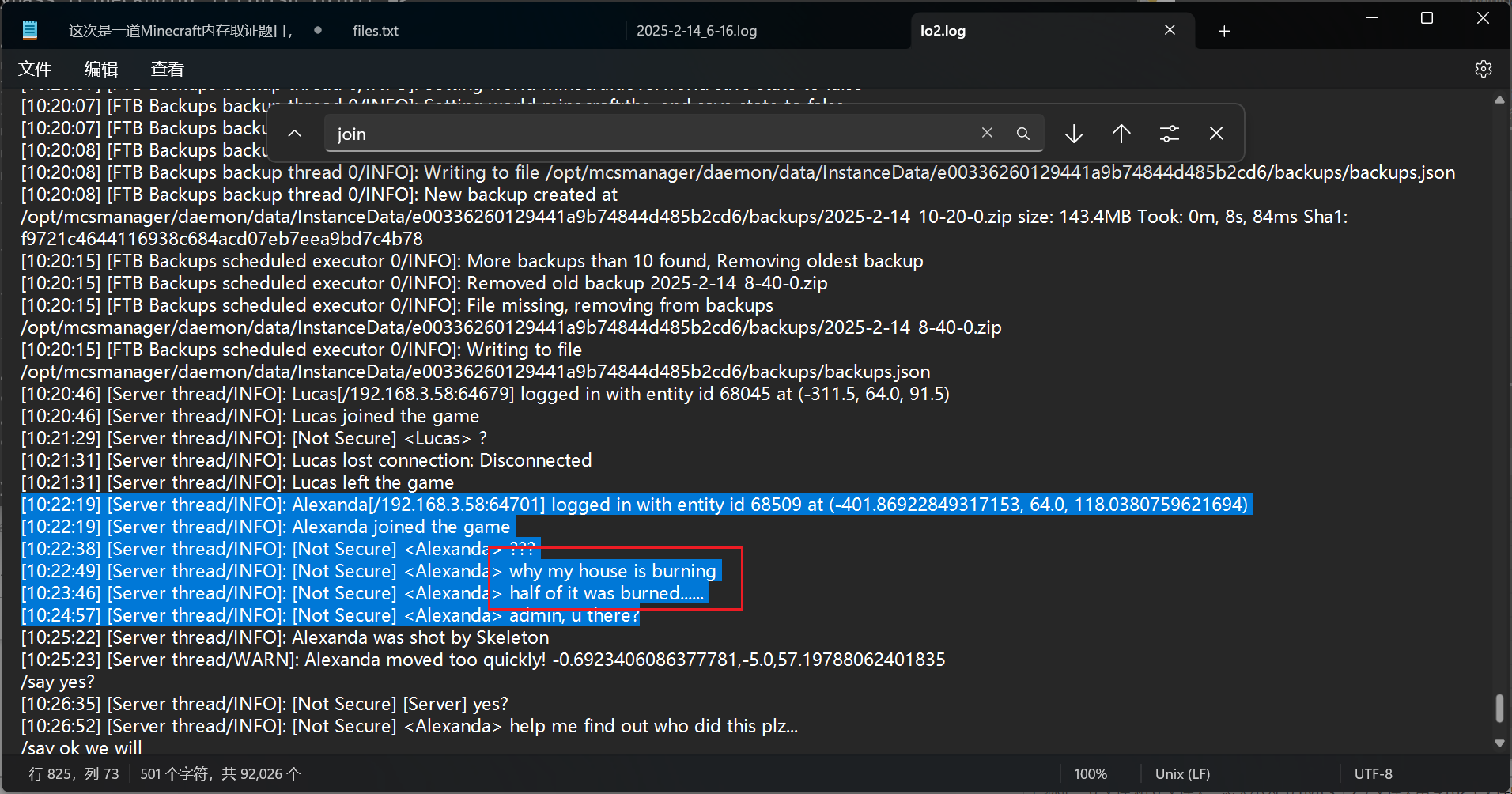The width and height of the screenshot is (1512, 794).
Task: Click the line 'Alexanda was shot by Skeleton'
Action: [285, 637]
